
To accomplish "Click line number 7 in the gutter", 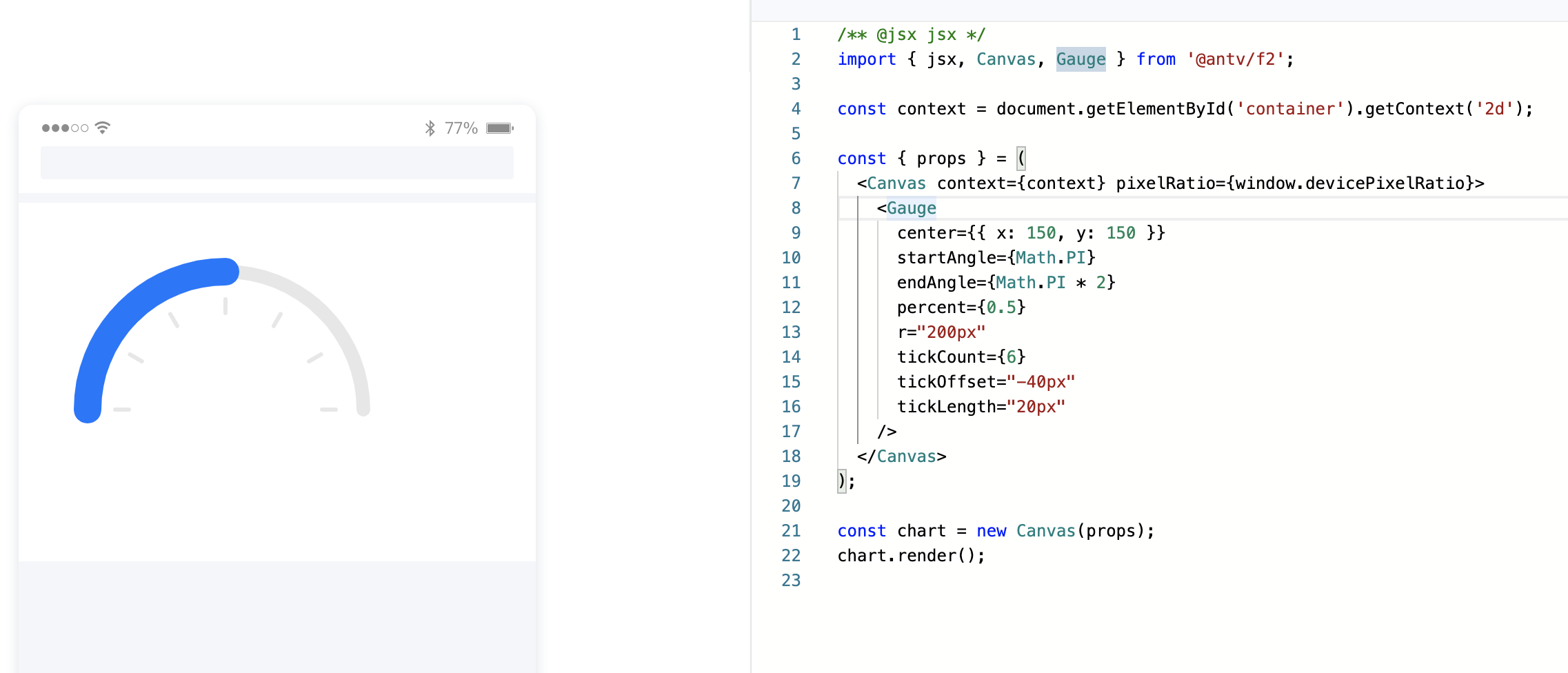I will pos(796,183).
